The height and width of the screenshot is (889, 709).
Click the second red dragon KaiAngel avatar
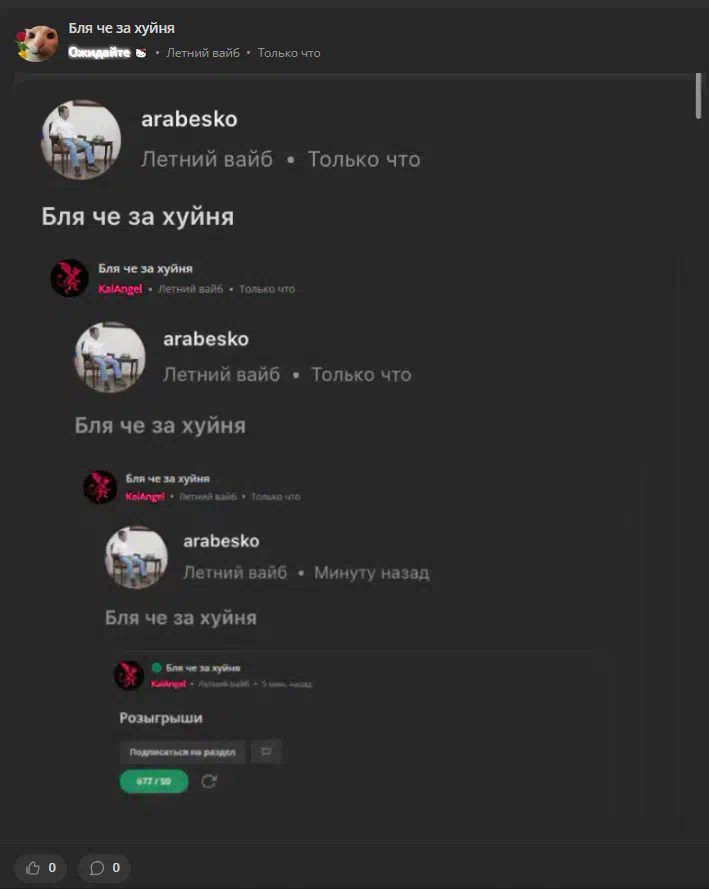click(x=100, y=487)
